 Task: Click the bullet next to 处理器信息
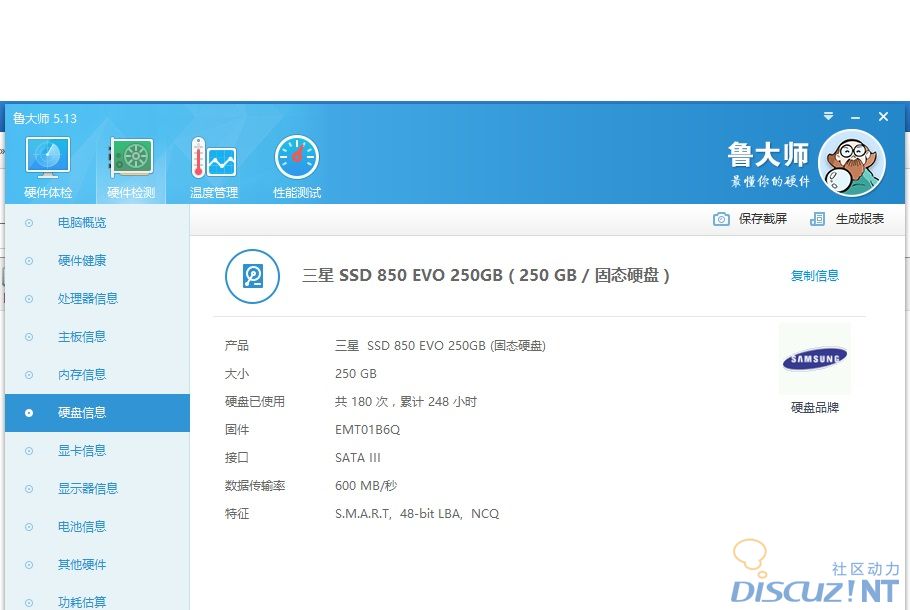(29, 299)
